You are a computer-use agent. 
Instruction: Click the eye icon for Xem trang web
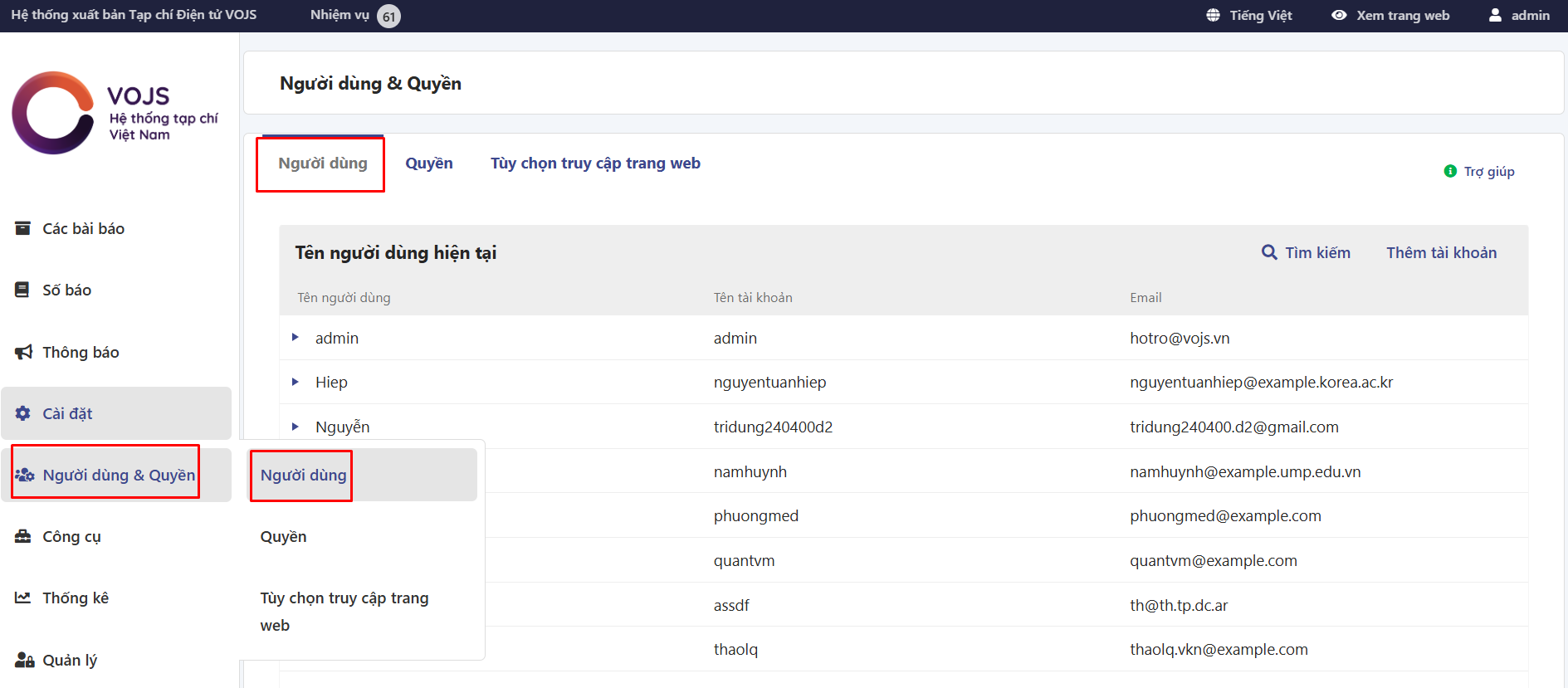point(1339,15)
